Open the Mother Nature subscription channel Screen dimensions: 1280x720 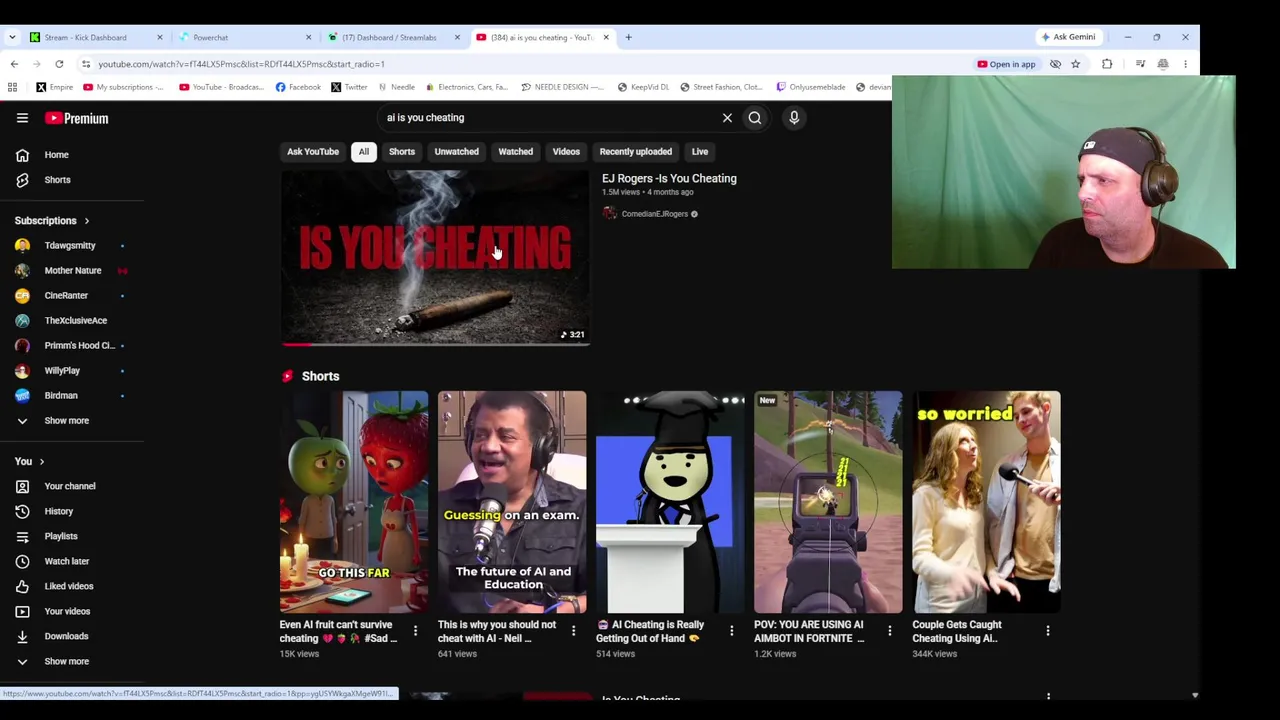point(72,270)
